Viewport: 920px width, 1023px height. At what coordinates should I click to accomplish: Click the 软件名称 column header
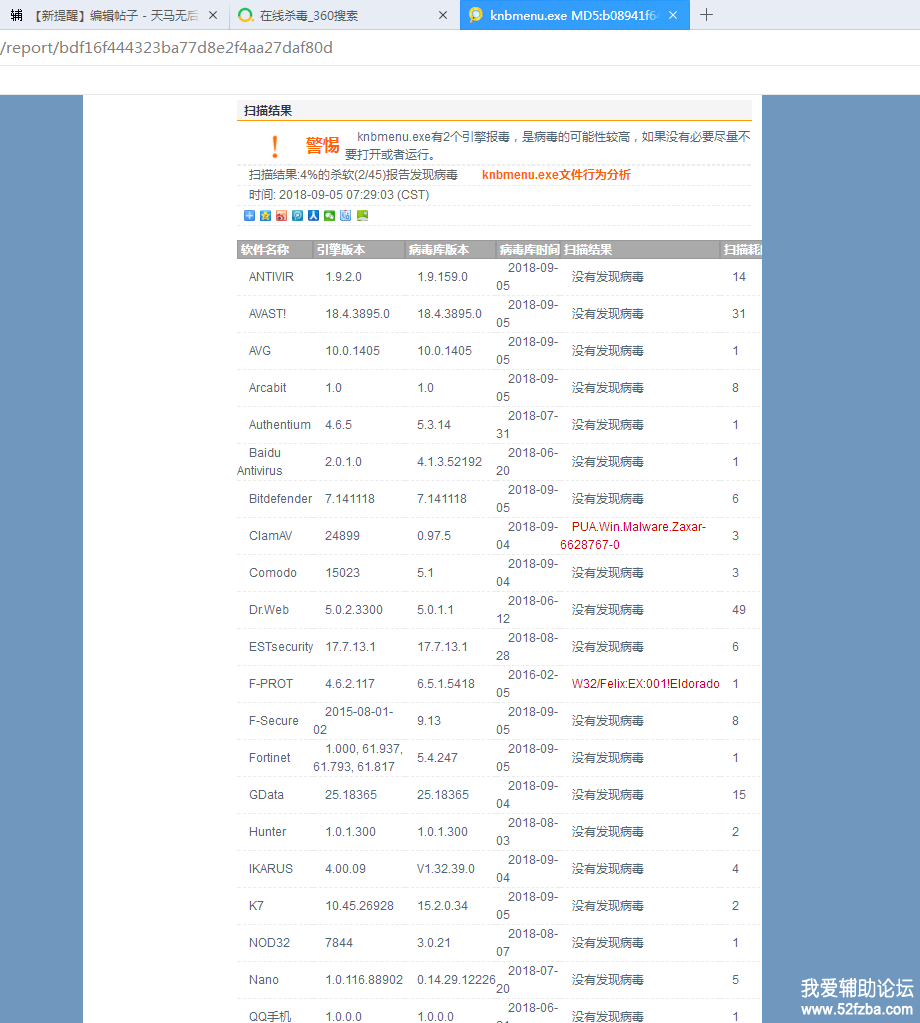[x=265, y=250]
